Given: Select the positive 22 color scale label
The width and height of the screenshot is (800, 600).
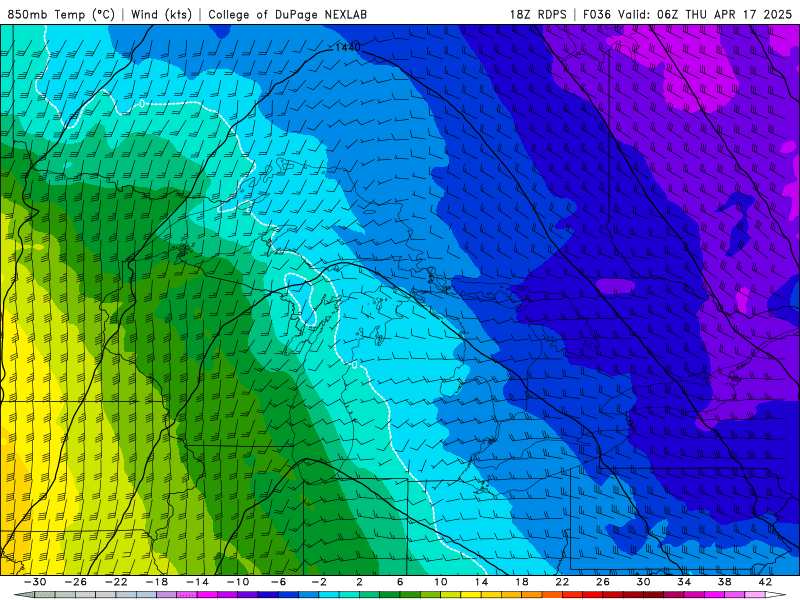Looking at the screenshot, I should 562,582.
